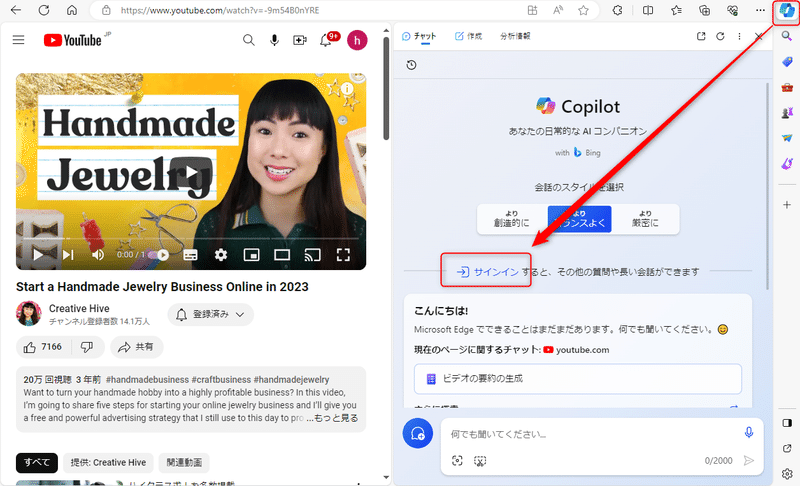
Task: Select the 関連動画 filter chip
Action: (184, 463)
